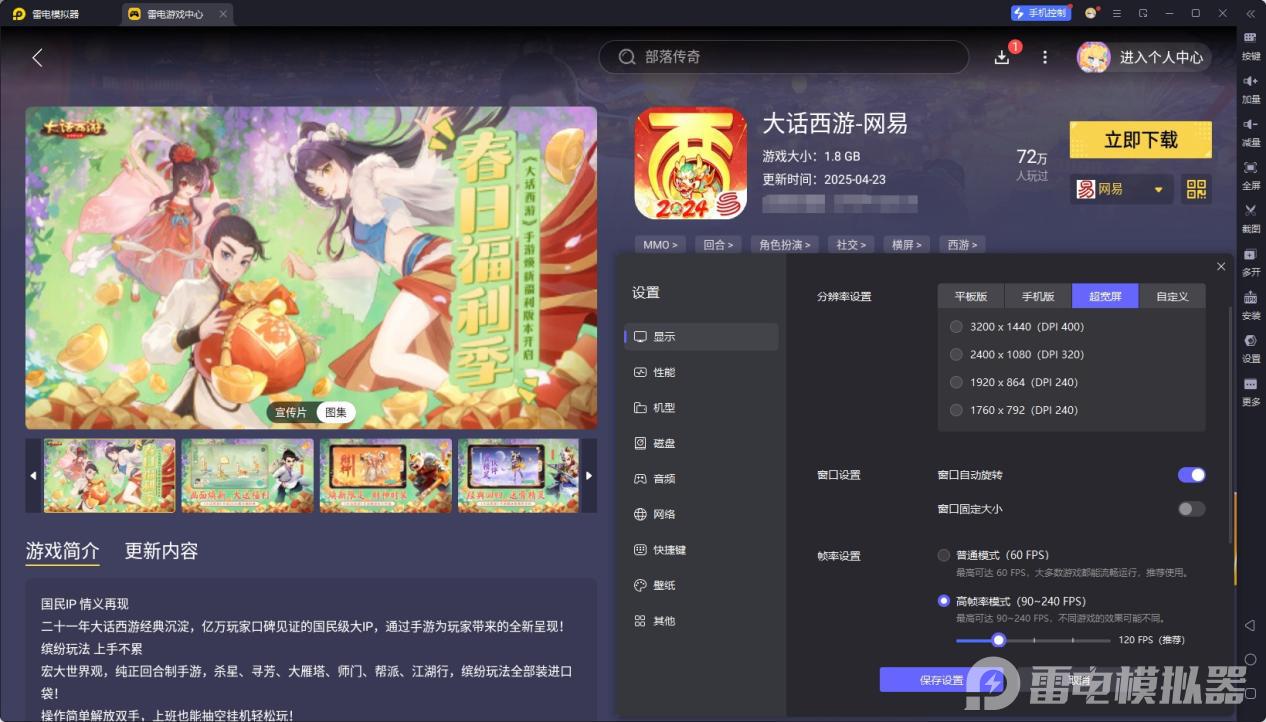Open the 更新内容 tab
The width and height of the screenshot is (1266, 722).
pos(161,551)
